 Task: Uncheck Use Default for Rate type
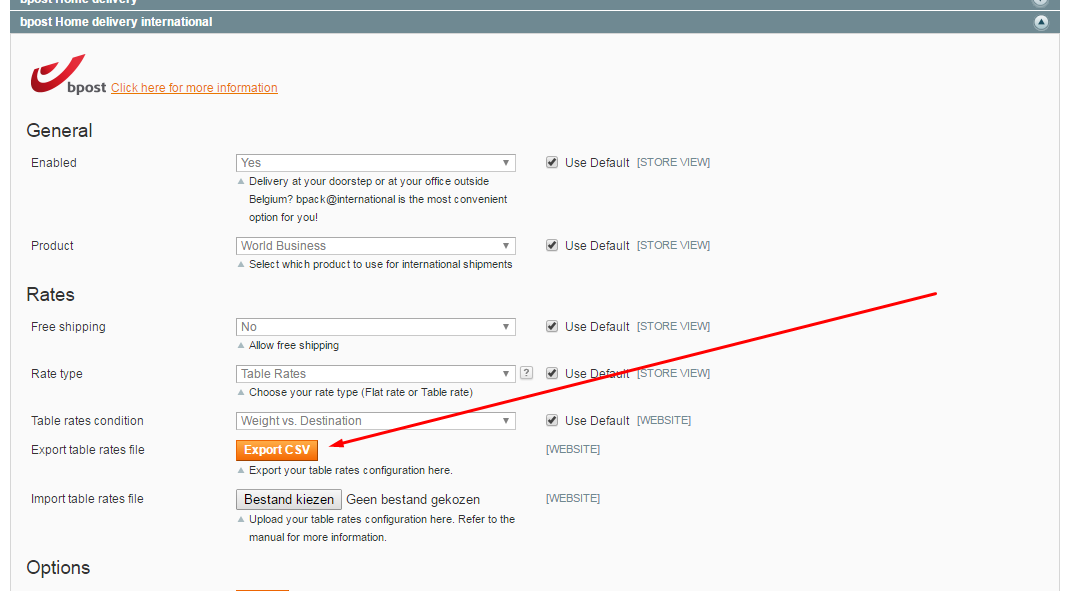(x=551, y=373)
